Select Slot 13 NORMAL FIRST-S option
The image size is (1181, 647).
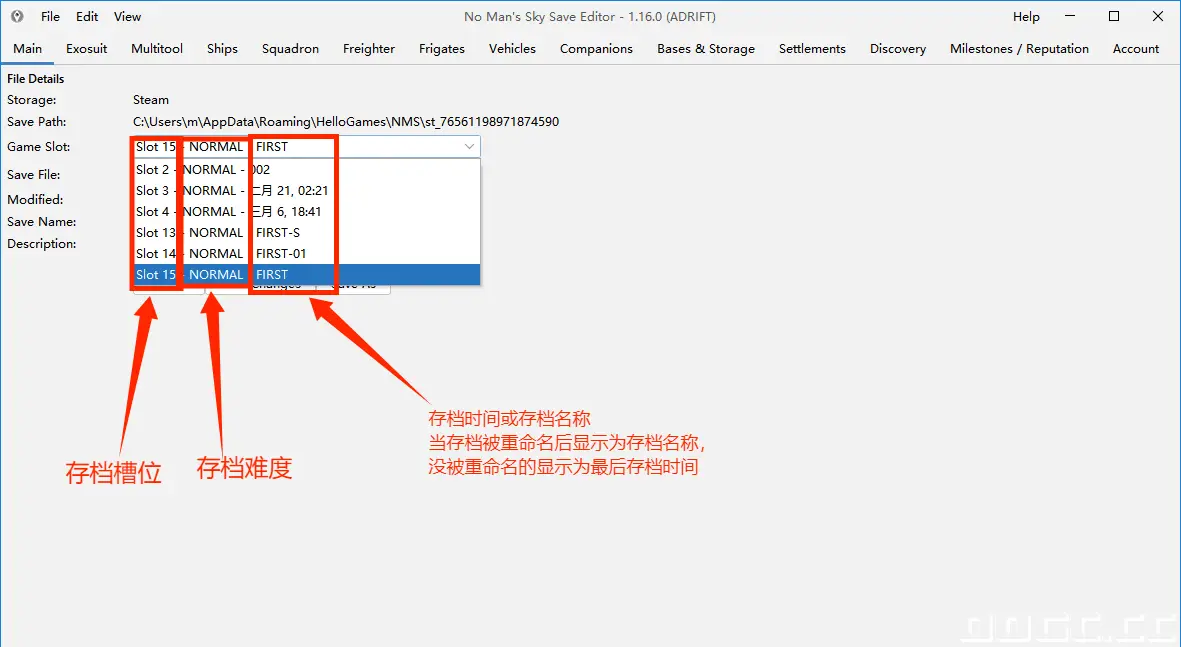click(307, 233)
